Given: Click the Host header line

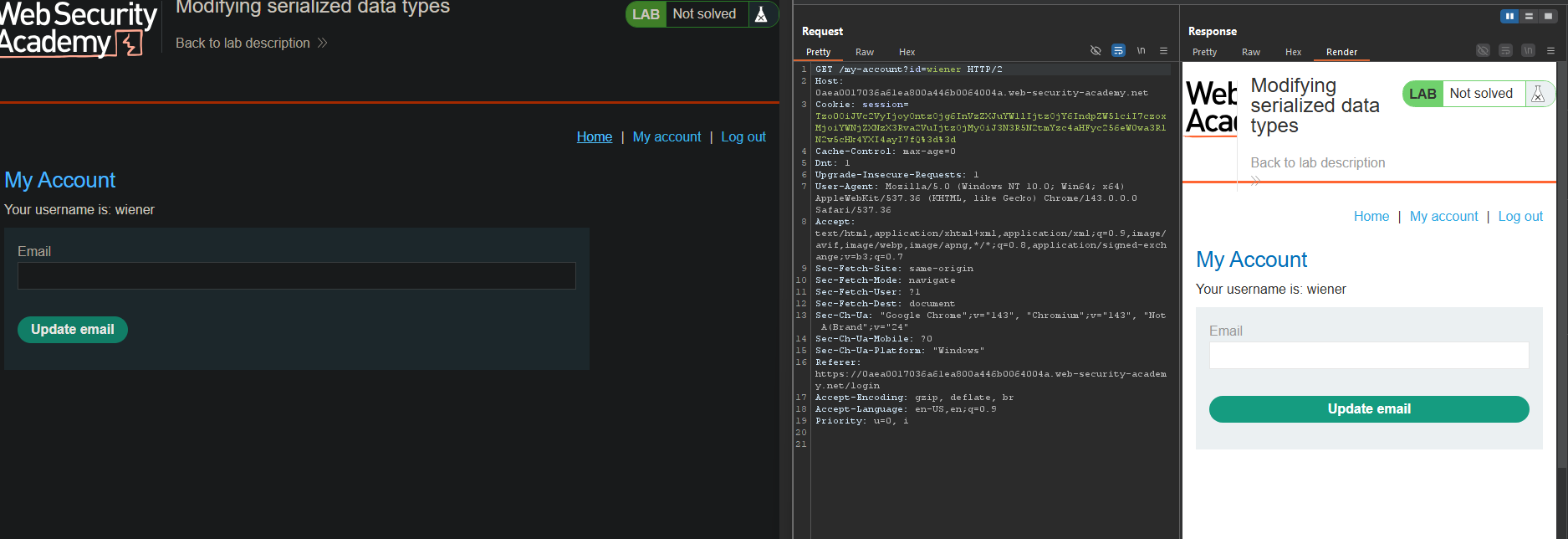Looking at the screenshot, I should pyautogui.click(x=982, y=87).
